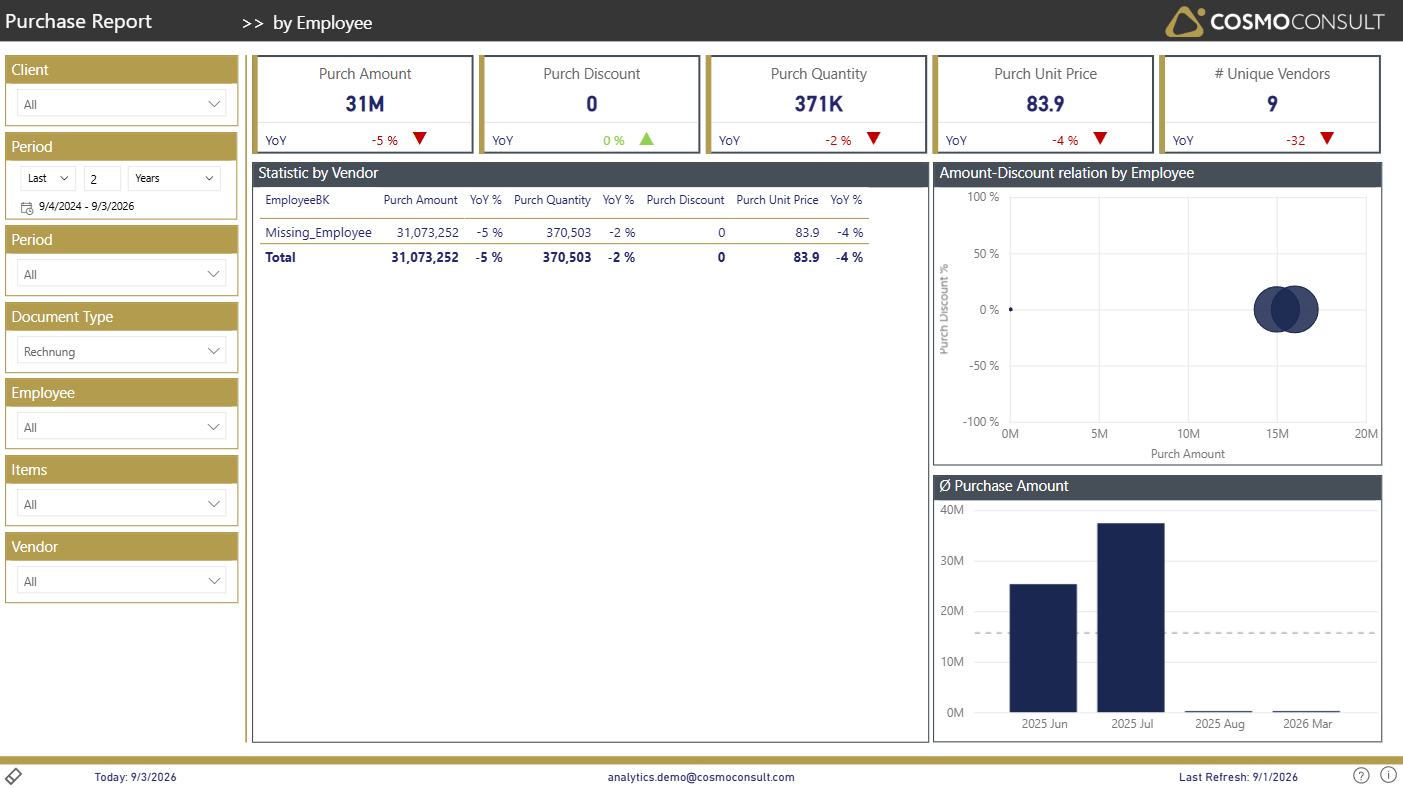Click the Purch Discount table column header
Screen dimensions: 1403x789
[686, 200]
